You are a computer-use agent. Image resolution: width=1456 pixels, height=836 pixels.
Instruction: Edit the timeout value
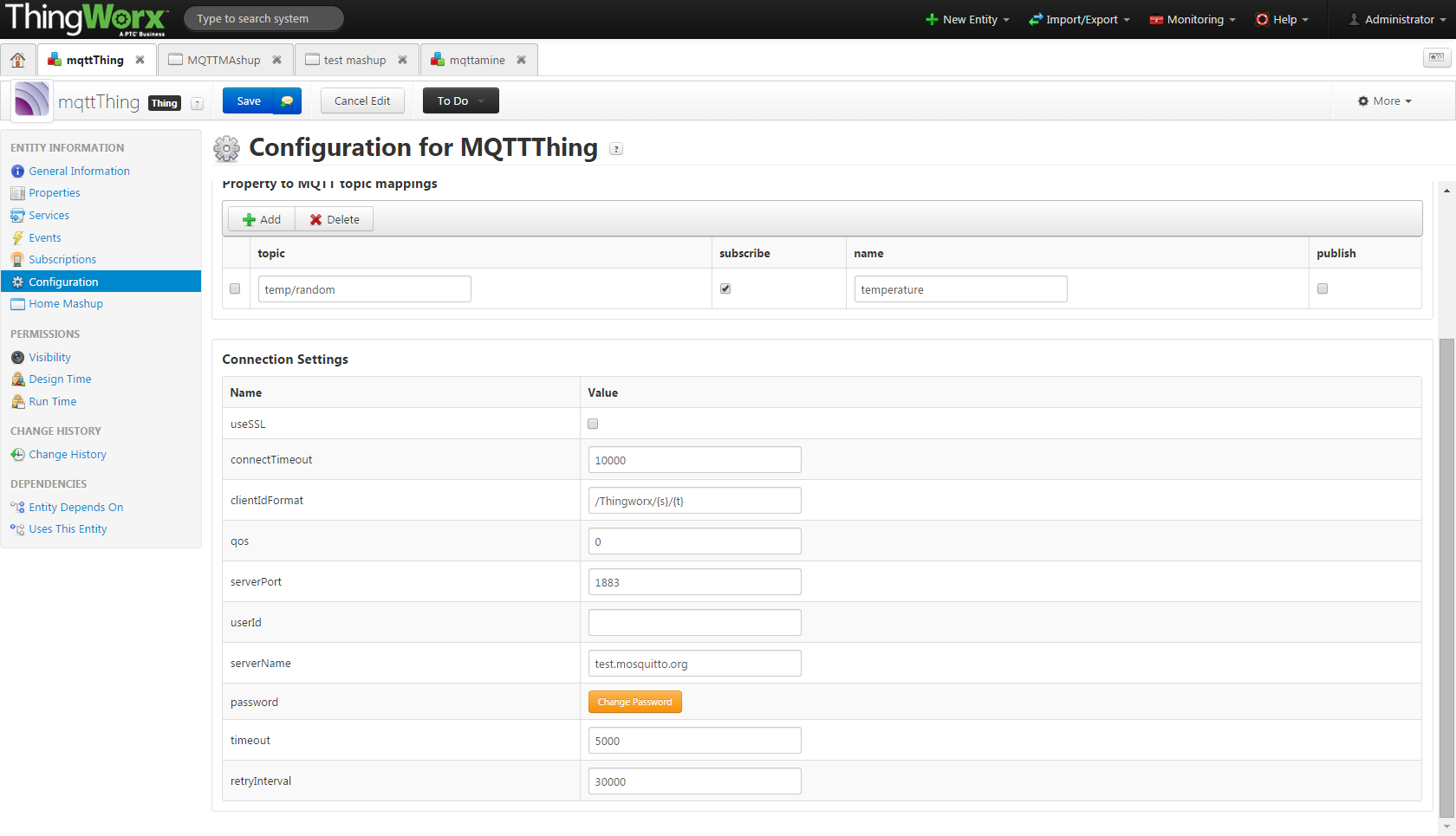pos(695,741)
